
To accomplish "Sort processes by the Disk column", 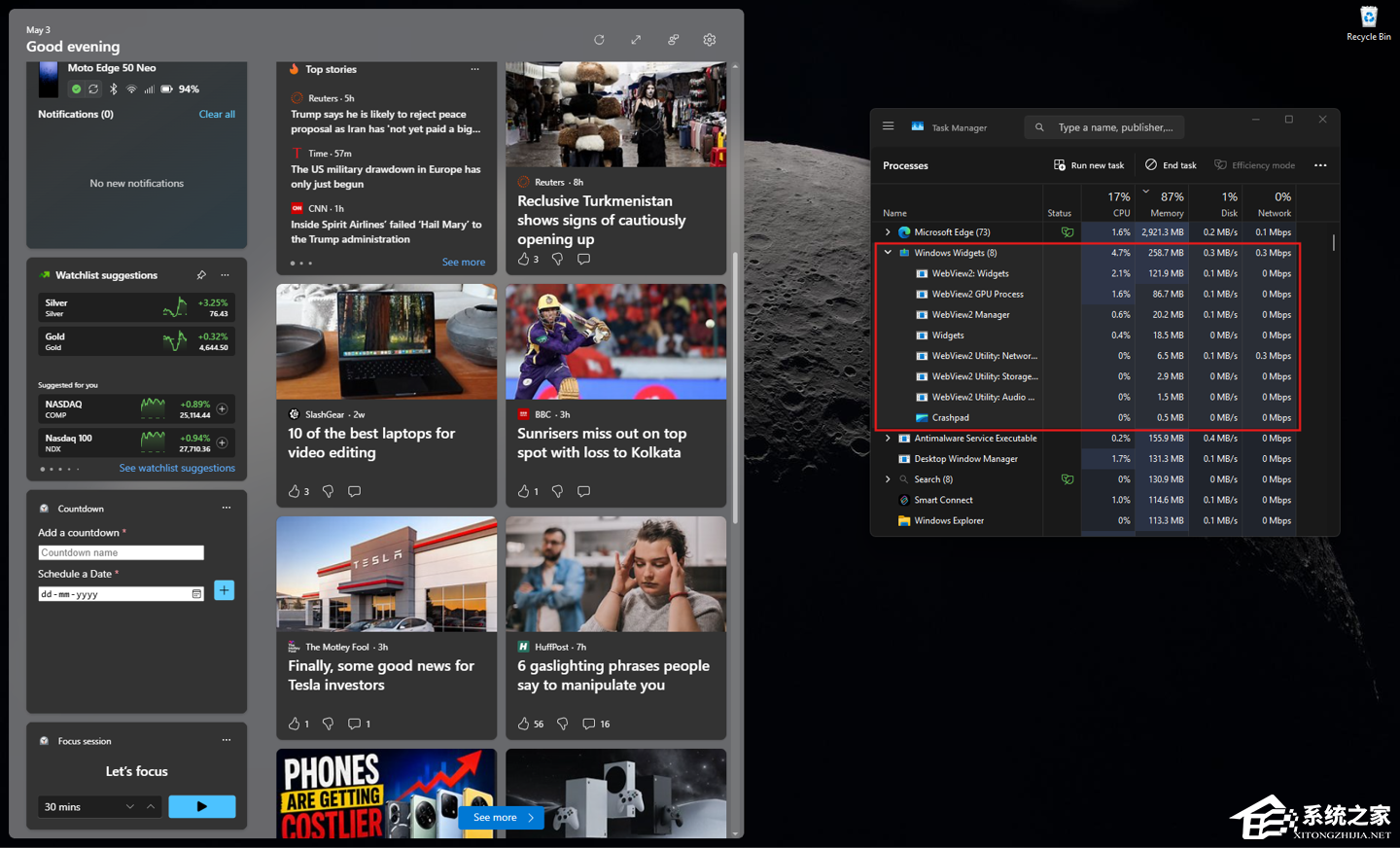I will click(1215, 204).
